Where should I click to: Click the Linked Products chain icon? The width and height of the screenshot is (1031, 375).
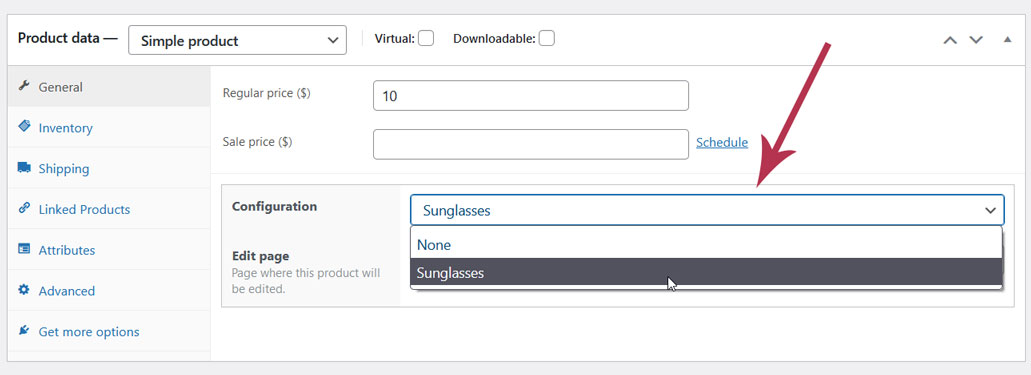coord(24,208)
